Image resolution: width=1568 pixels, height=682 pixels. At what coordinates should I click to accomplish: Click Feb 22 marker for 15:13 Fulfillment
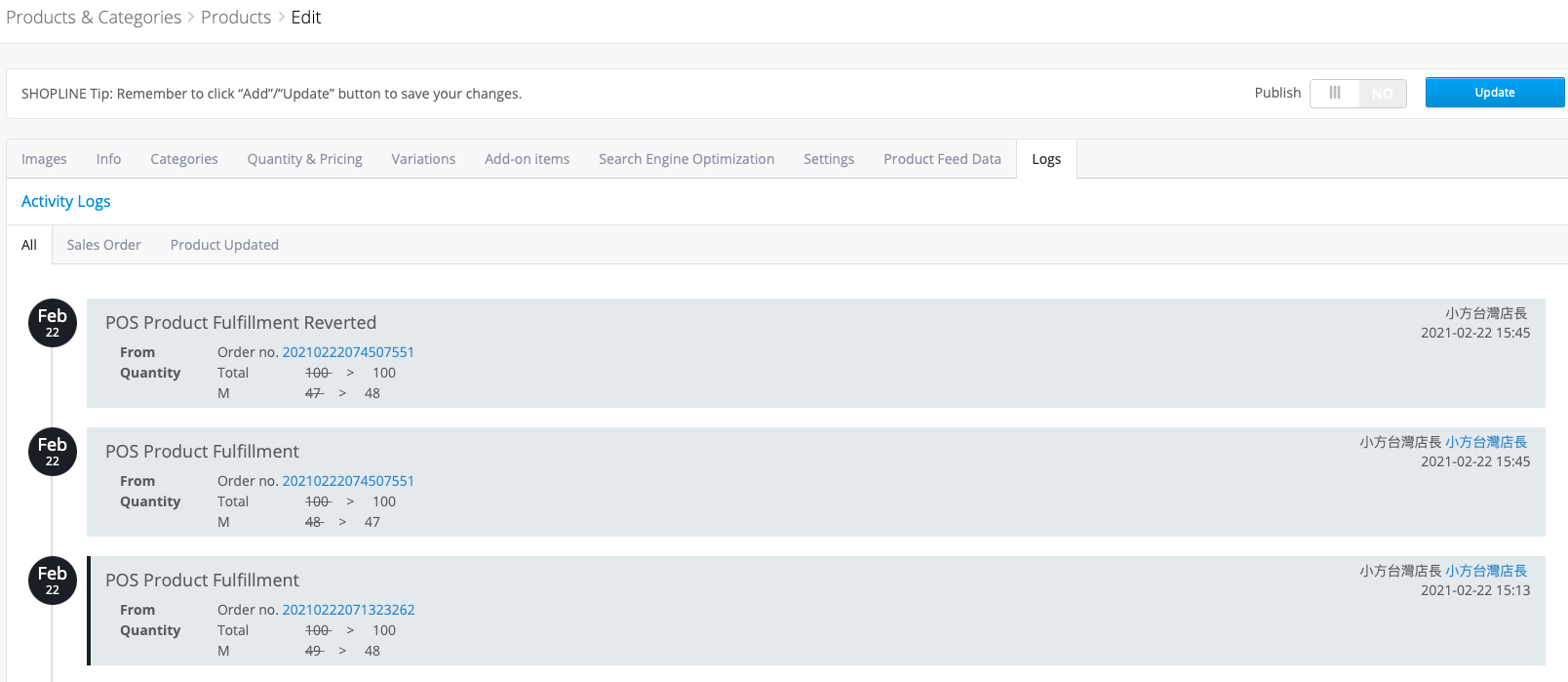pyautogui.click(x=53, y=581)
